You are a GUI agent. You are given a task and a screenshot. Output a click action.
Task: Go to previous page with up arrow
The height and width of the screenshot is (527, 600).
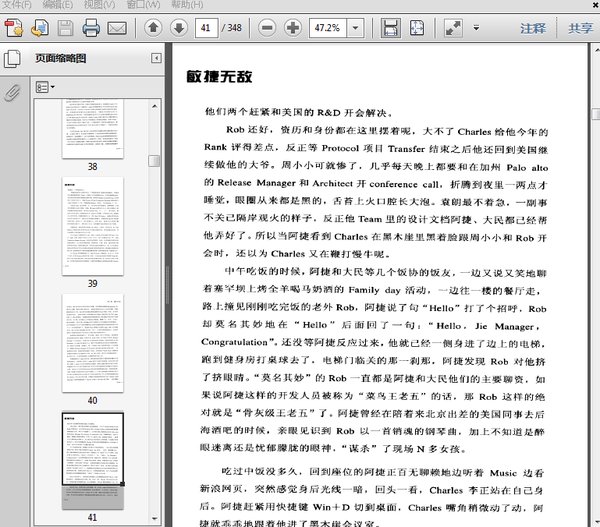(x=152, y=27)
